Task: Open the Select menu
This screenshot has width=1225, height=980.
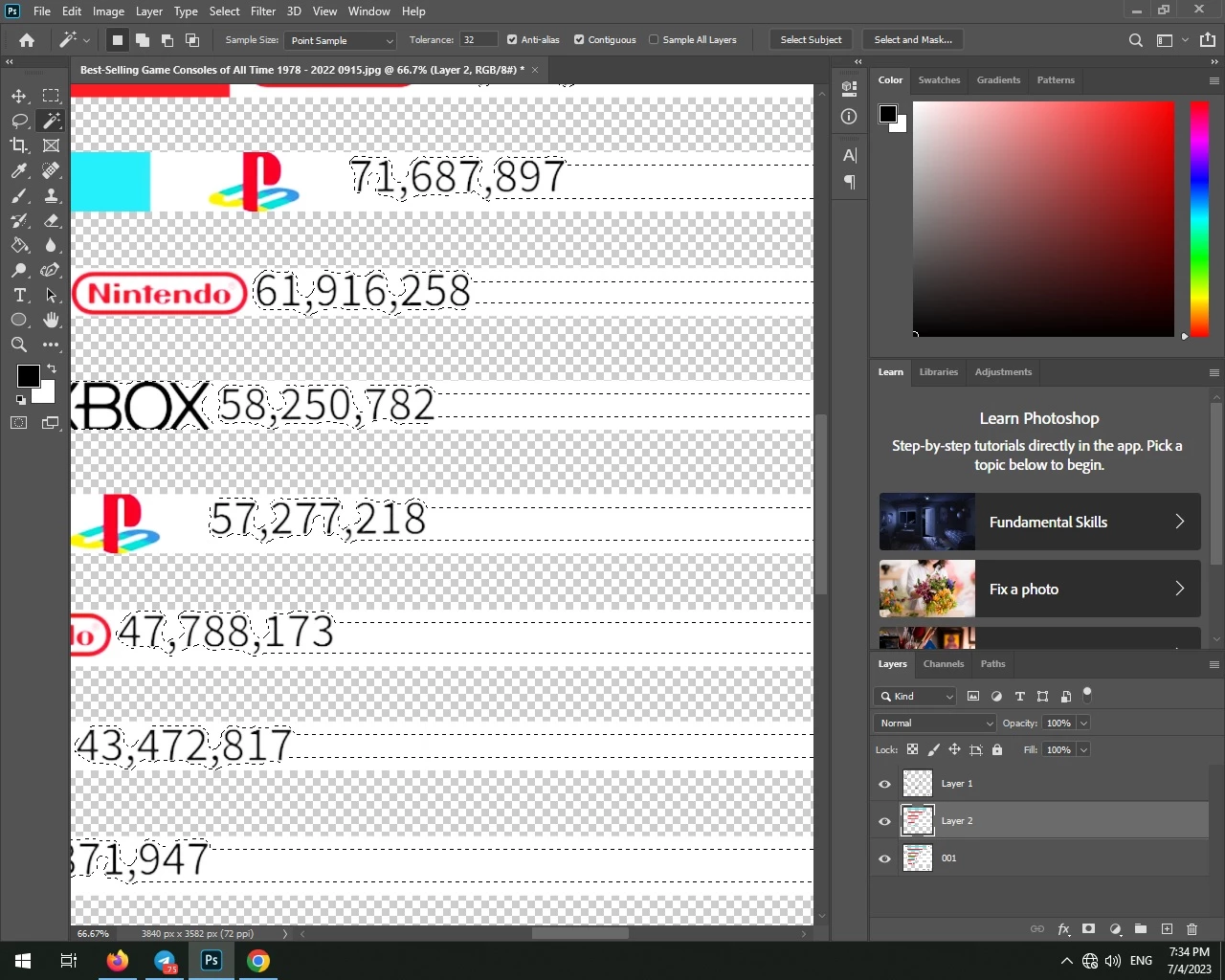Action: pyautogui.click(x=224, y=11)
